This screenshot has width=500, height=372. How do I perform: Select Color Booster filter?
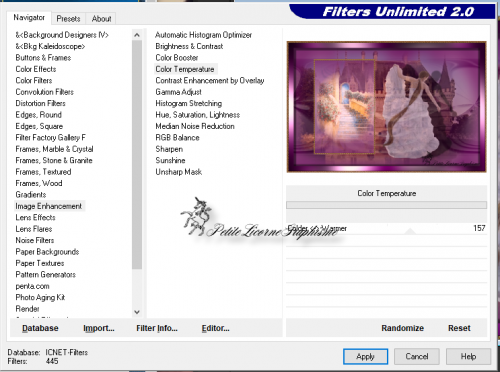point(177,58)
